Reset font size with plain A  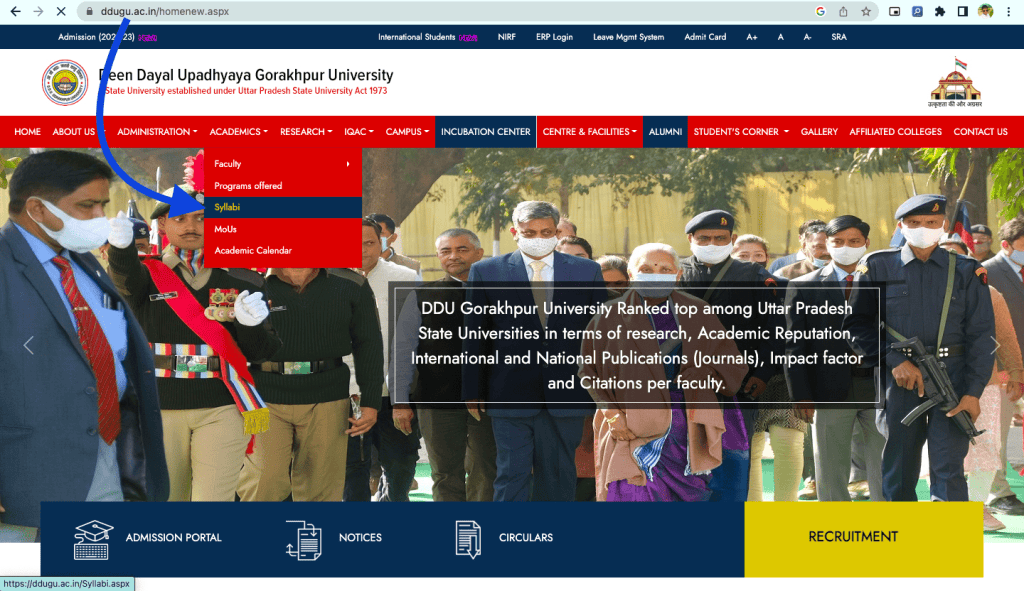pyautogui.click(x=780, y=37)
